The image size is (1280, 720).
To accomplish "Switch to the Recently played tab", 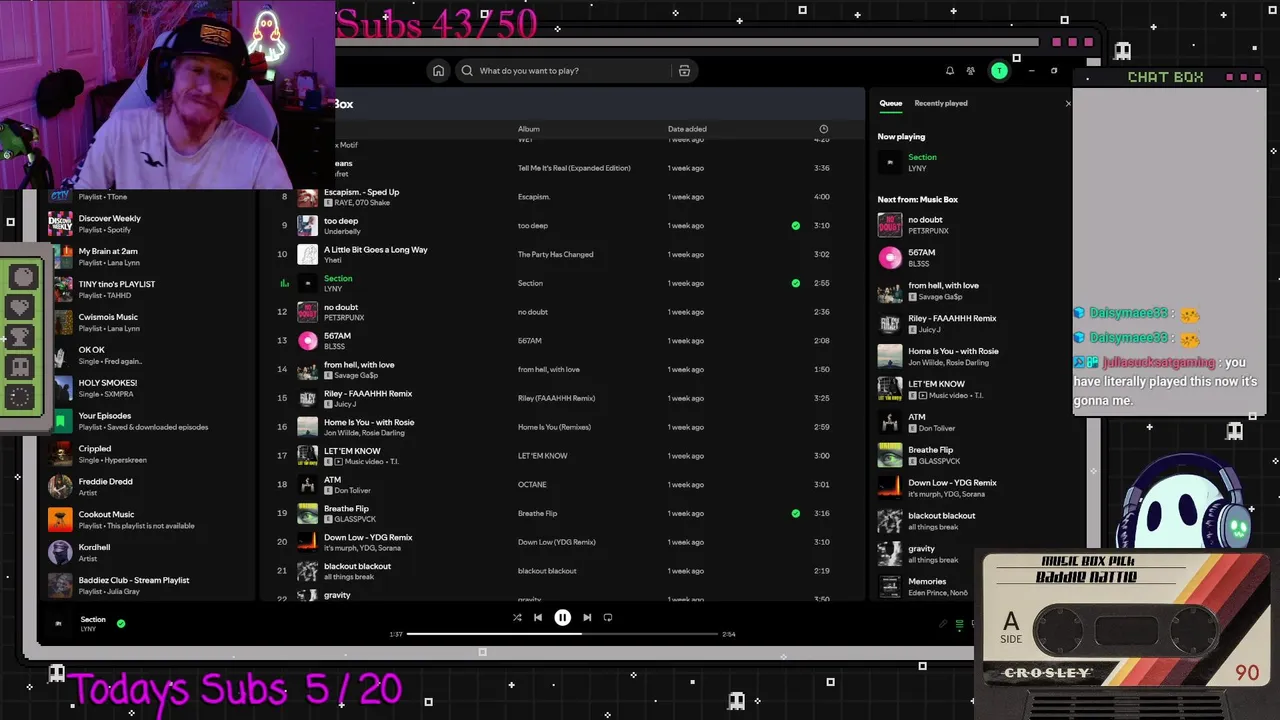I will (940, 103).
